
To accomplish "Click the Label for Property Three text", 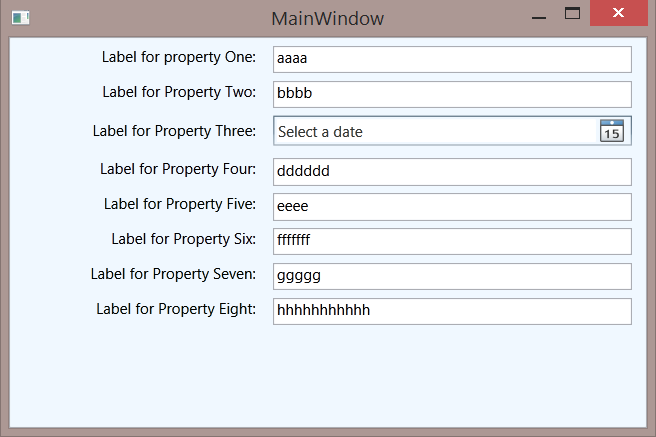I will pyautogui.click(x=174, y=131).
